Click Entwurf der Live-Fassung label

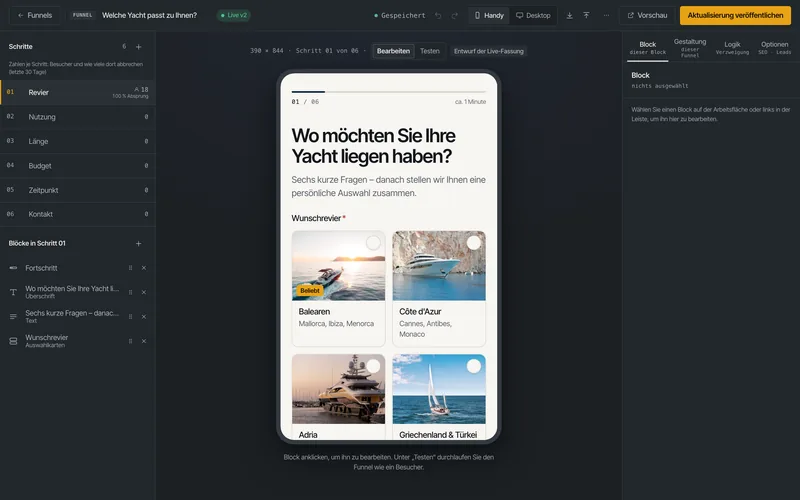[x=489, y=51]
